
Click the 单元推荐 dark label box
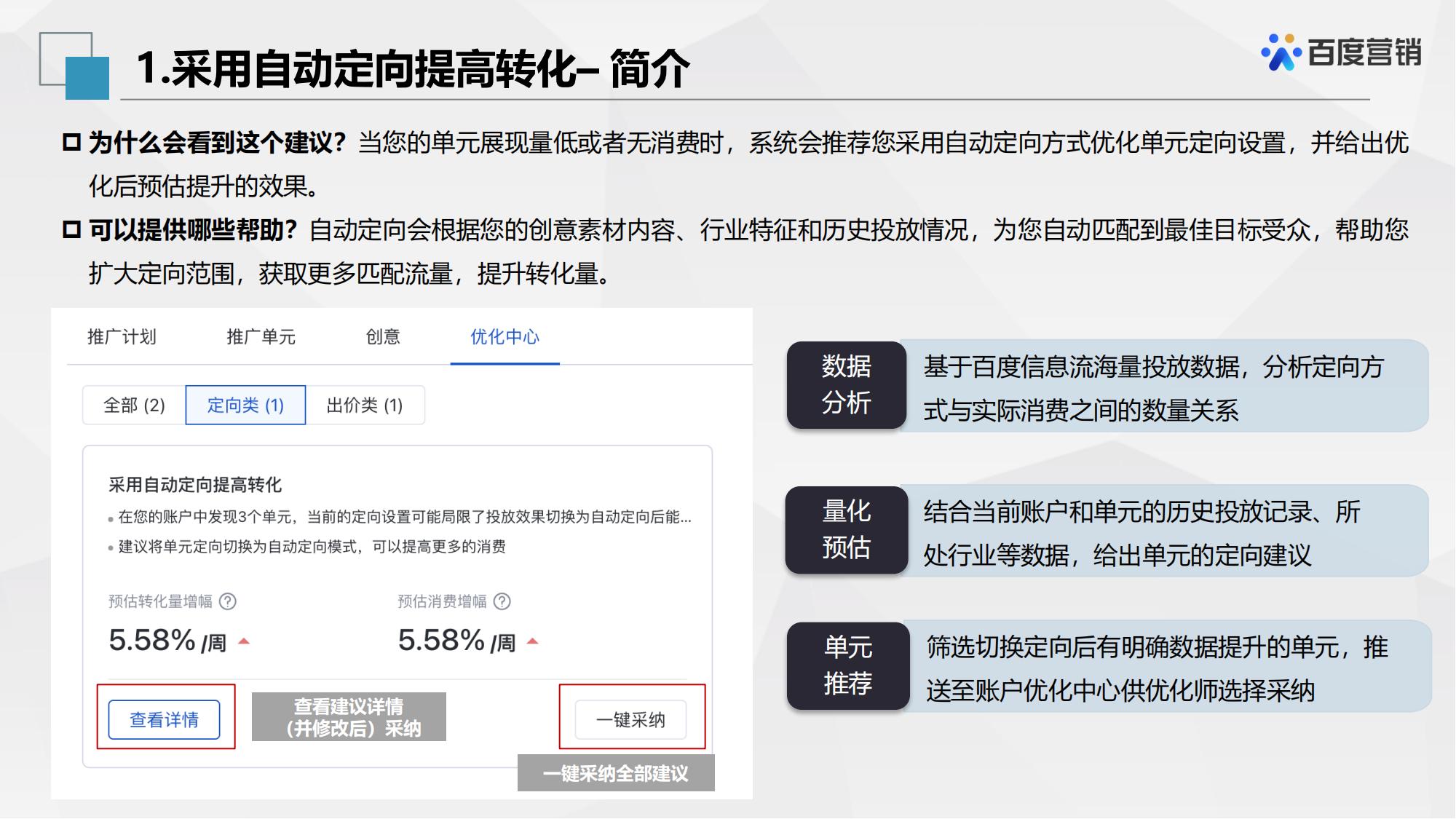(x=848, y=665)
